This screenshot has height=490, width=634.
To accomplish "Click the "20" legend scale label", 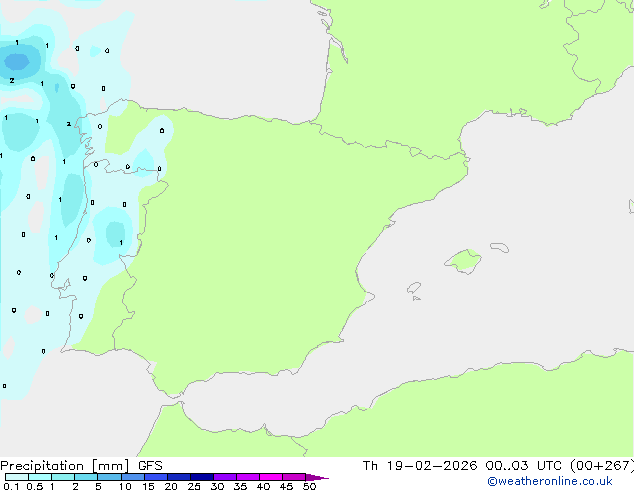I will pos(171,486).
